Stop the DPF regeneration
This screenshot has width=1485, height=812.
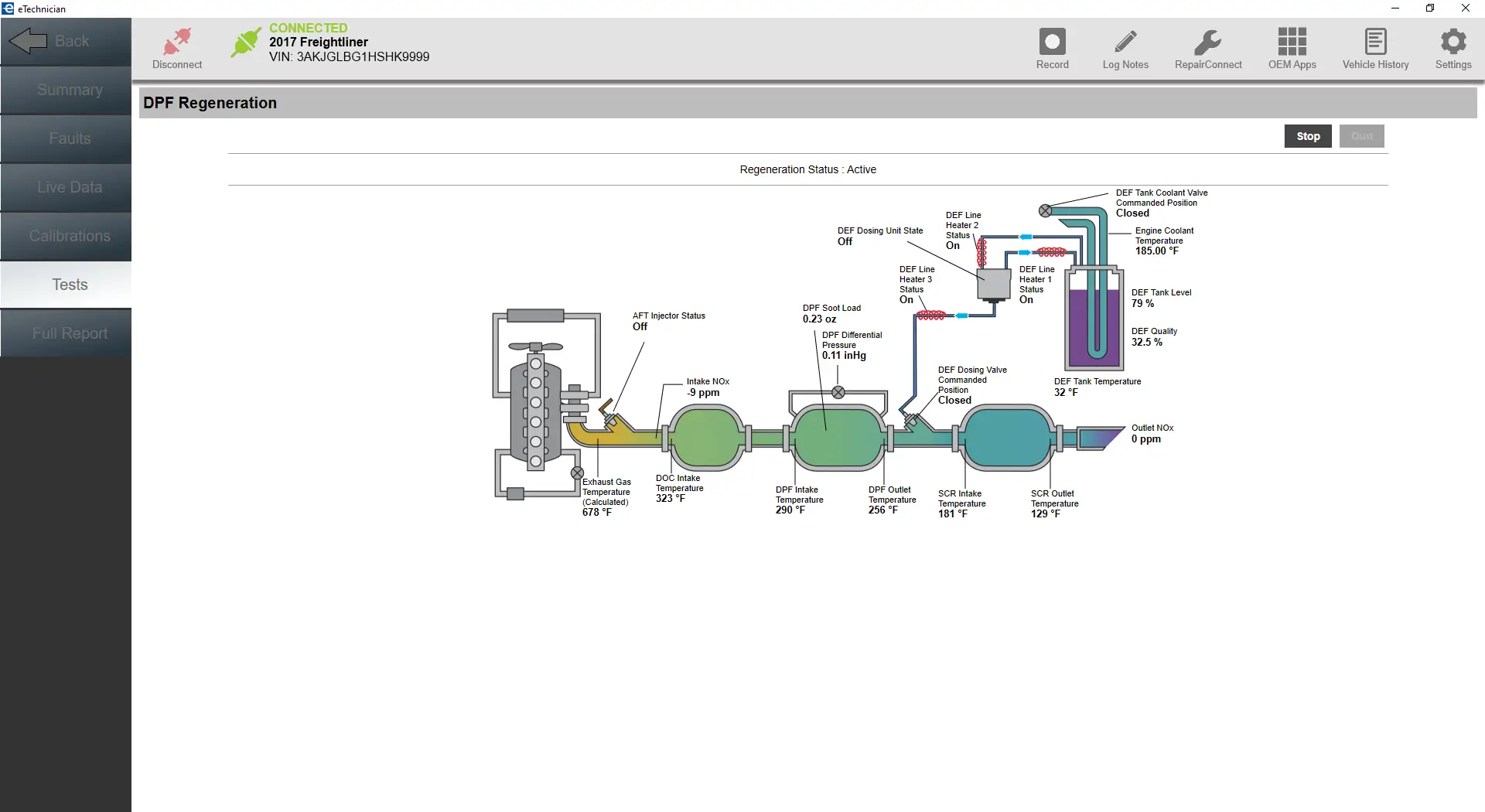1308,135
